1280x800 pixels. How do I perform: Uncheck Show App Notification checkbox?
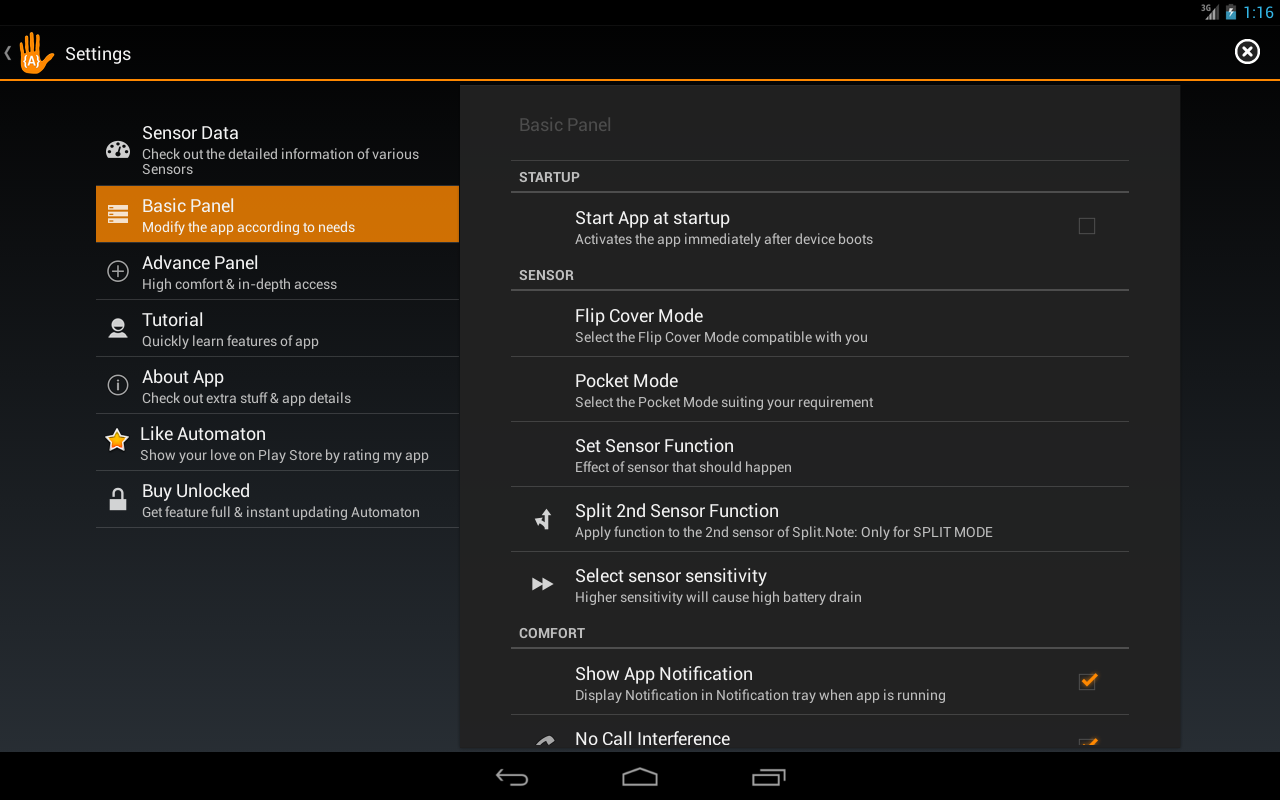tap(1088, 681)
